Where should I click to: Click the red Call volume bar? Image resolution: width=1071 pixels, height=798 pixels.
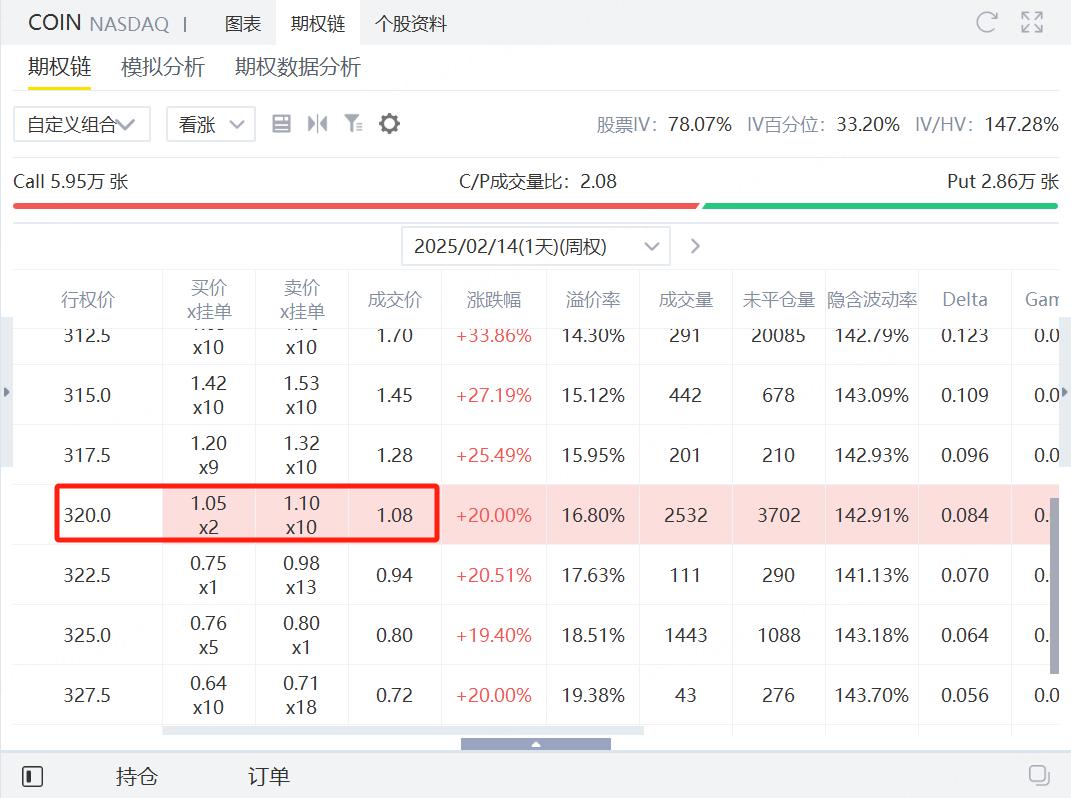pyautogui.click(x=356, y=206)
